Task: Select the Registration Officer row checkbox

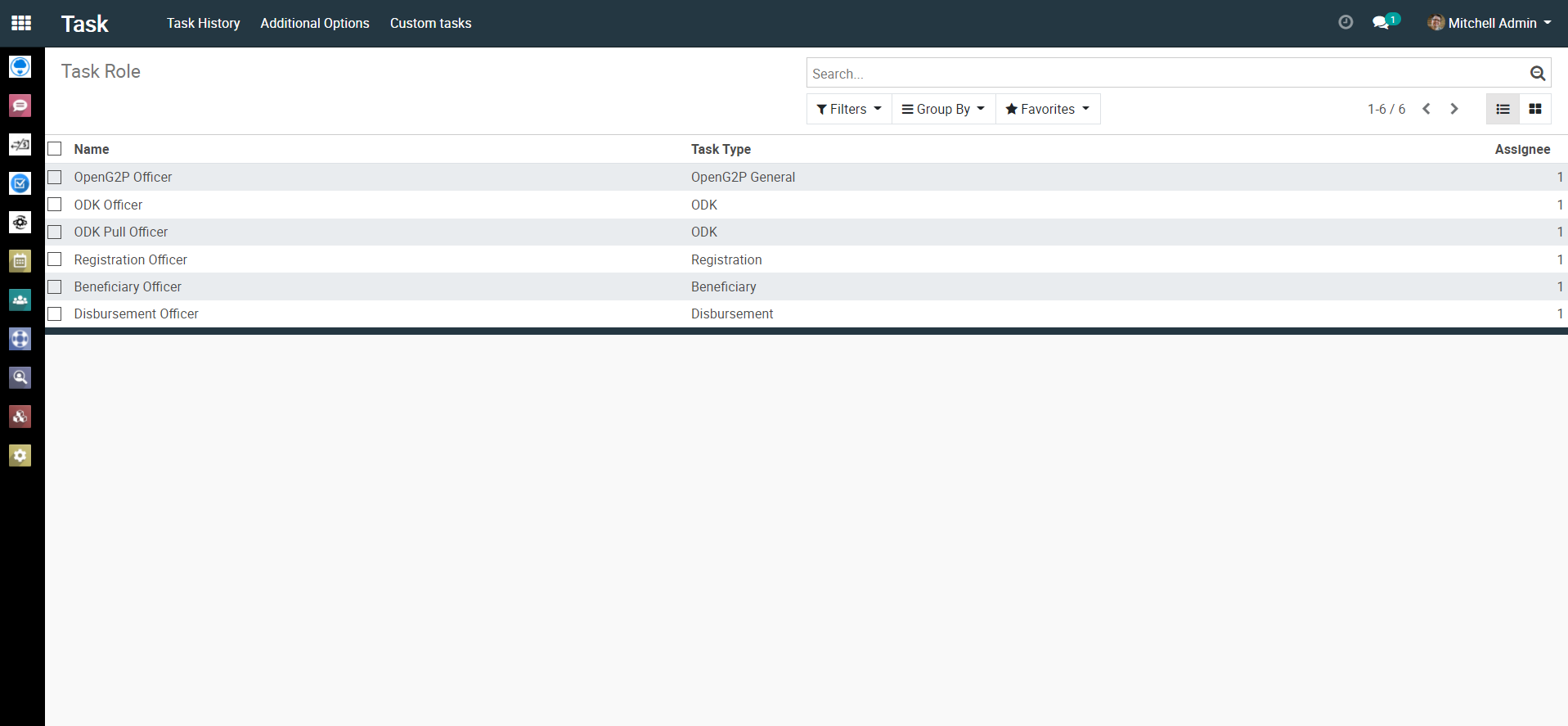Action: coord(55,259)
